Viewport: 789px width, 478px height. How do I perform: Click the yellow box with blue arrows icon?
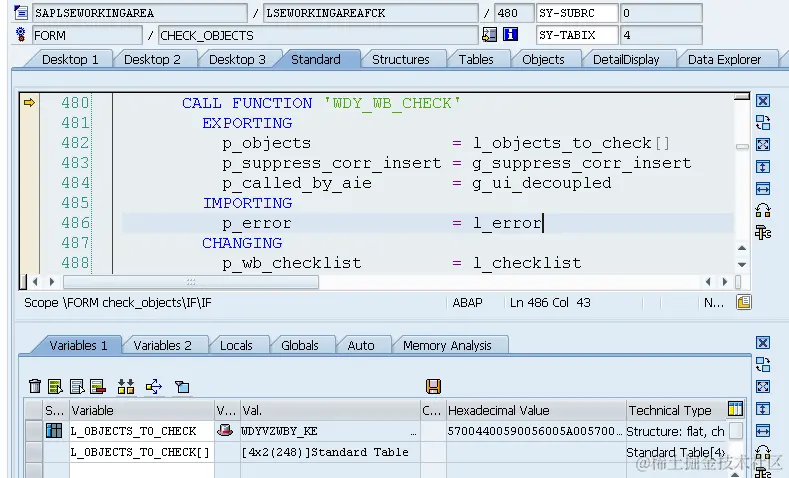click(153, 386)
